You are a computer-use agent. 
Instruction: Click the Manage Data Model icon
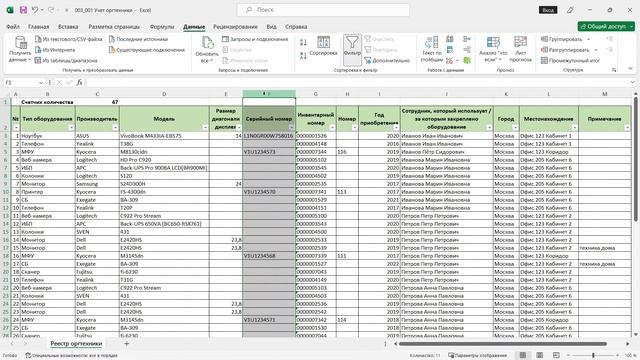(467, 60)
